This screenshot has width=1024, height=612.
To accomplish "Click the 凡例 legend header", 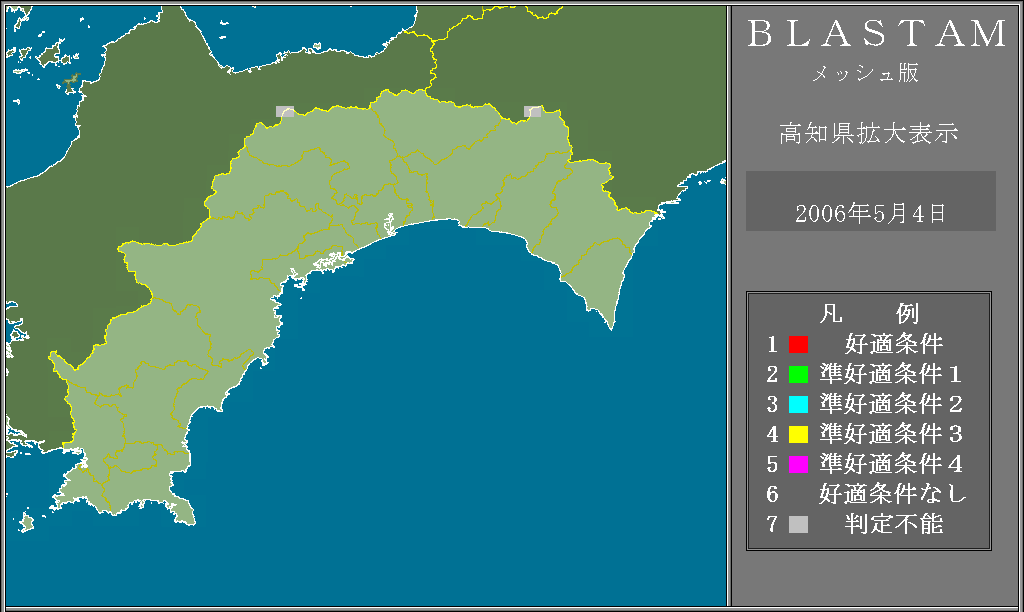I will pyautogui.click(x=868, y=314).
